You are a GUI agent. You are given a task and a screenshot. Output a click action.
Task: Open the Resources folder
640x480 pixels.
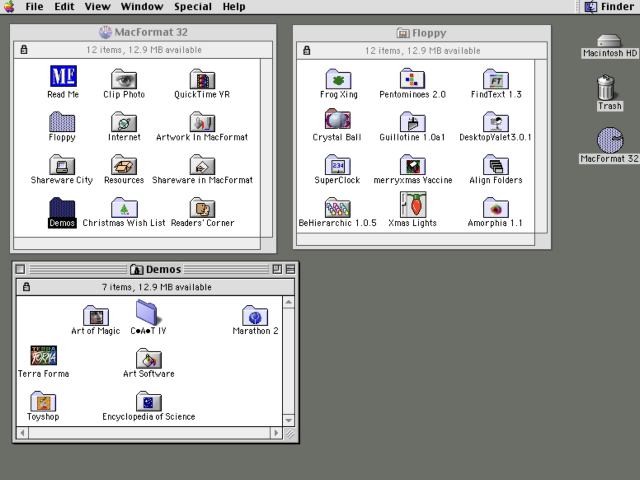[x=124, y=164]
